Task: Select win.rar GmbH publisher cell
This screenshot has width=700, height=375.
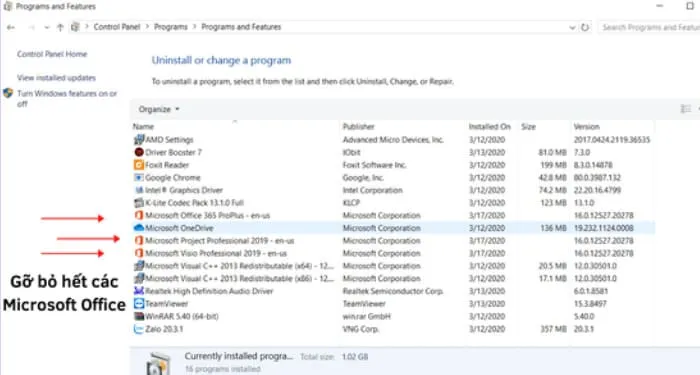Action: click(x=367, y=316)
